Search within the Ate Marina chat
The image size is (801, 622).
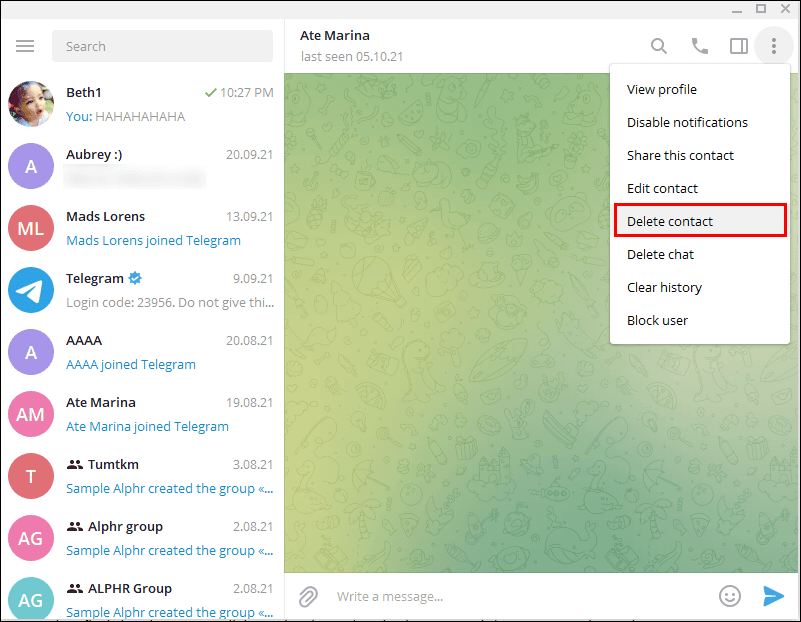click(658, 45)
